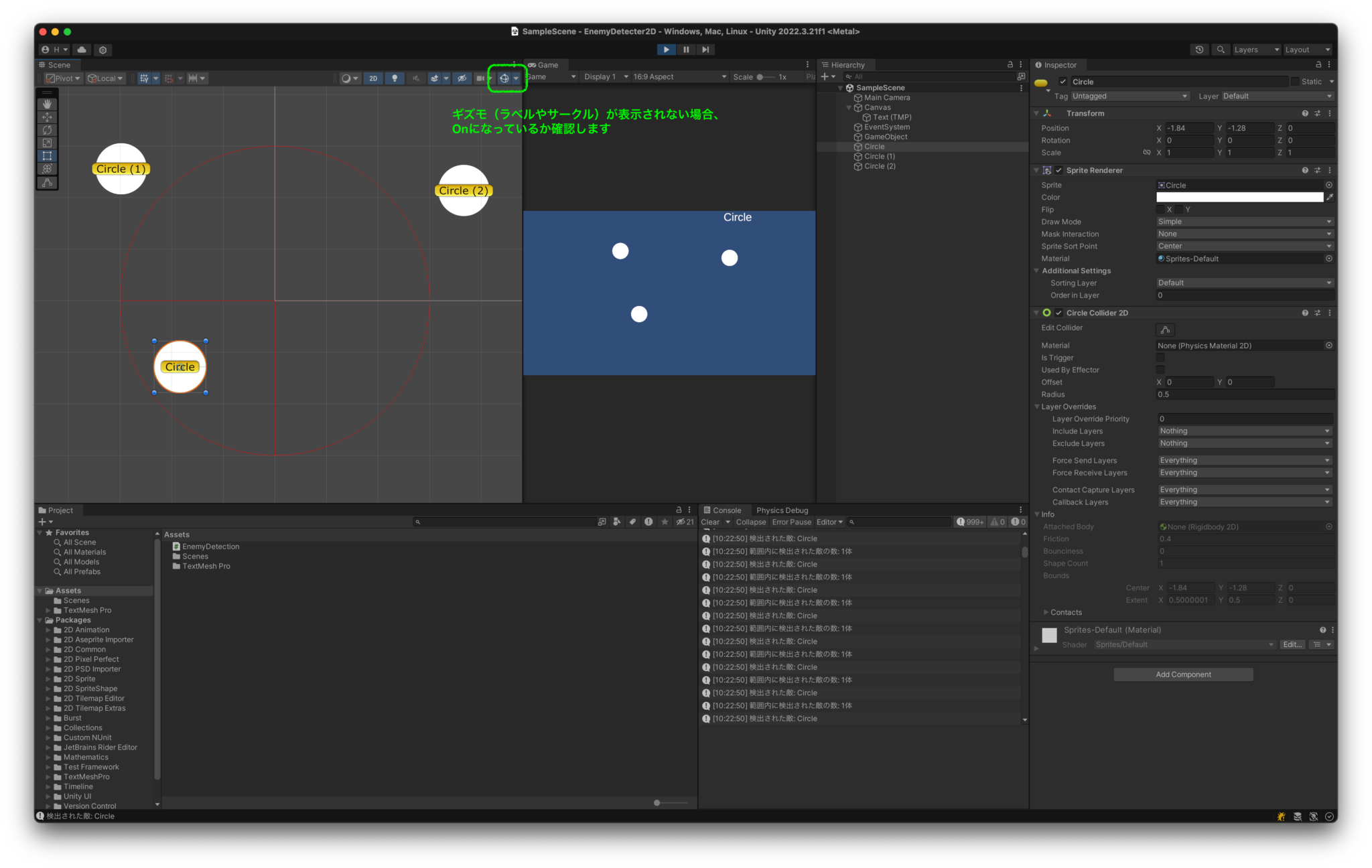
Task: Open the Include Layers dropdown showing Nothing
Action: (x=1244, y=431)
